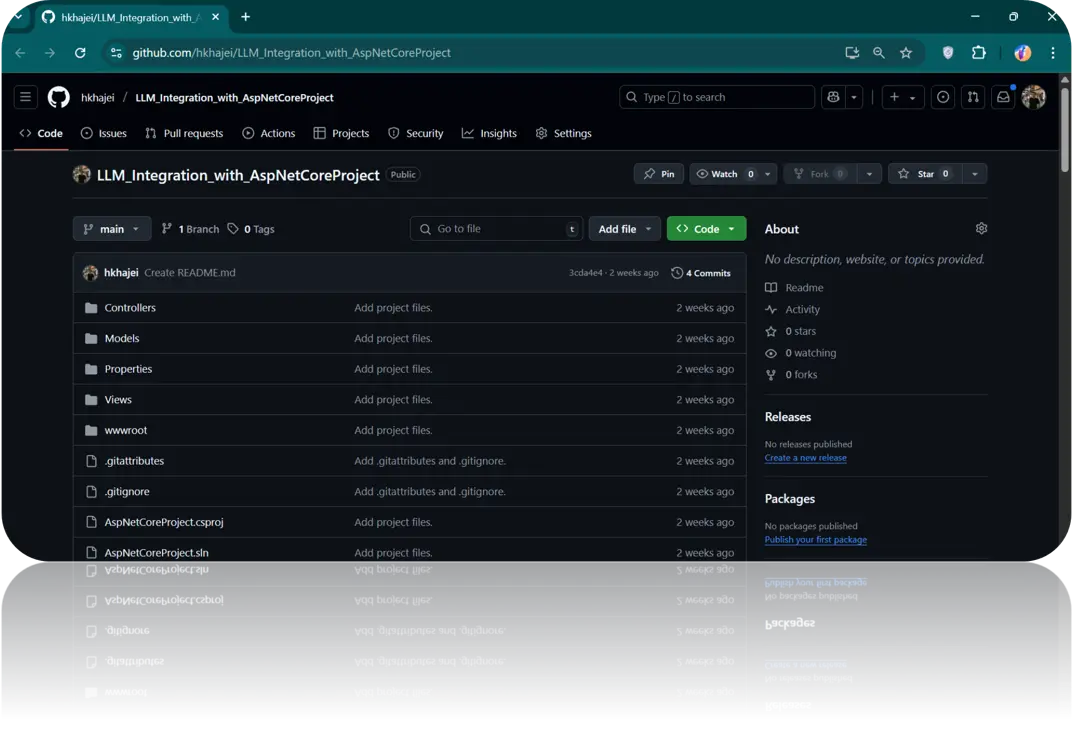Viewport: 1073px width, 744px height.
Task: View commit history via the clock icon
Action: (677, 272)
